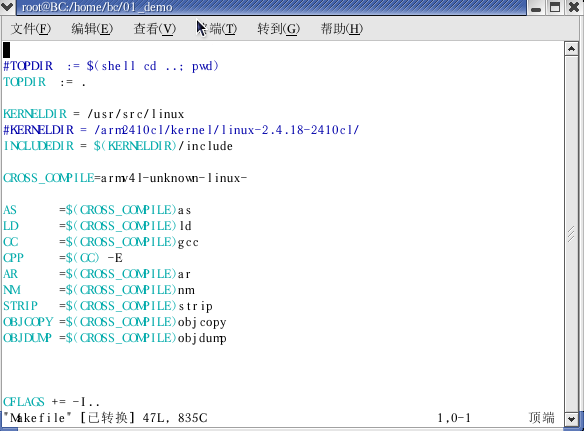This screenshot has height=431, width=584.
Task: Click the scrollbar down arrow
Action: (x=571, y=419)
